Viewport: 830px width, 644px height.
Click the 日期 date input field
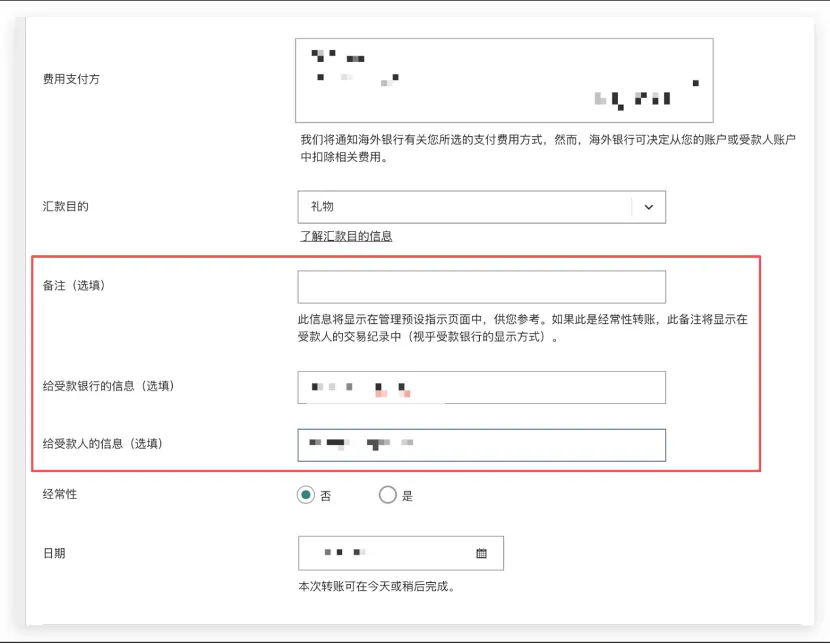pyautogui.click(x=401, y=554)
